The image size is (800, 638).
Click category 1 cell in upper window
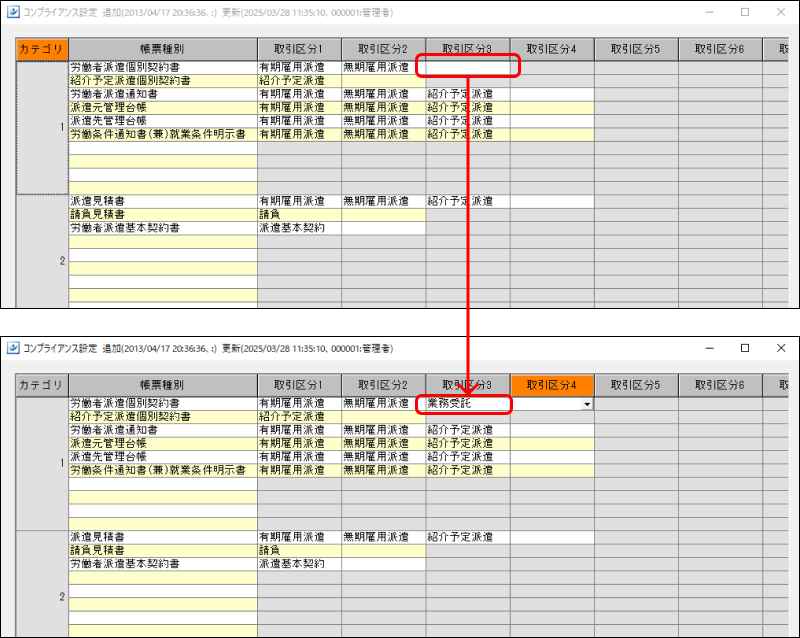tap(42, 128)
